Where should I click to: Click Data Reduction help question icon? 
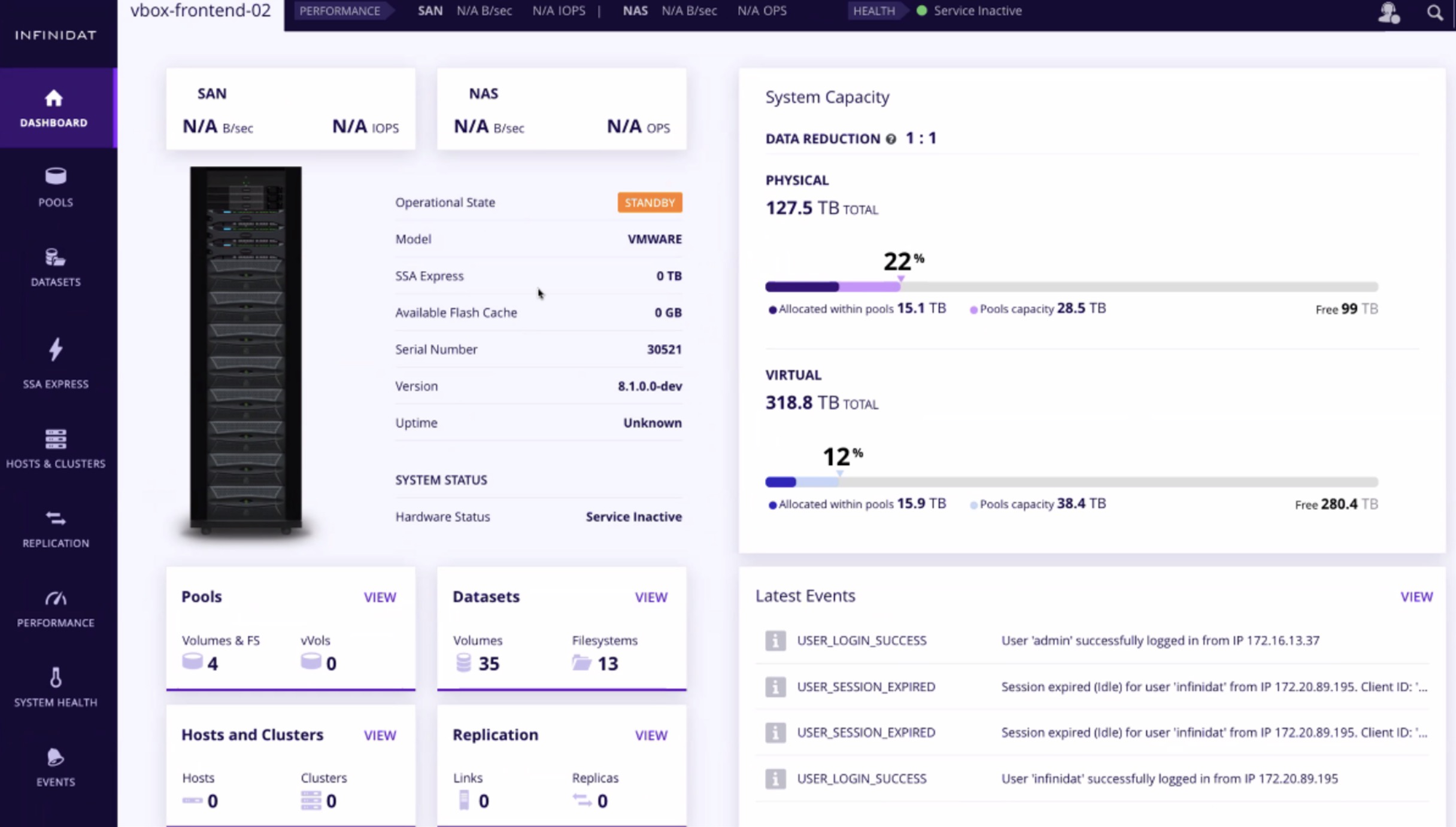click(x=891, y=139)
